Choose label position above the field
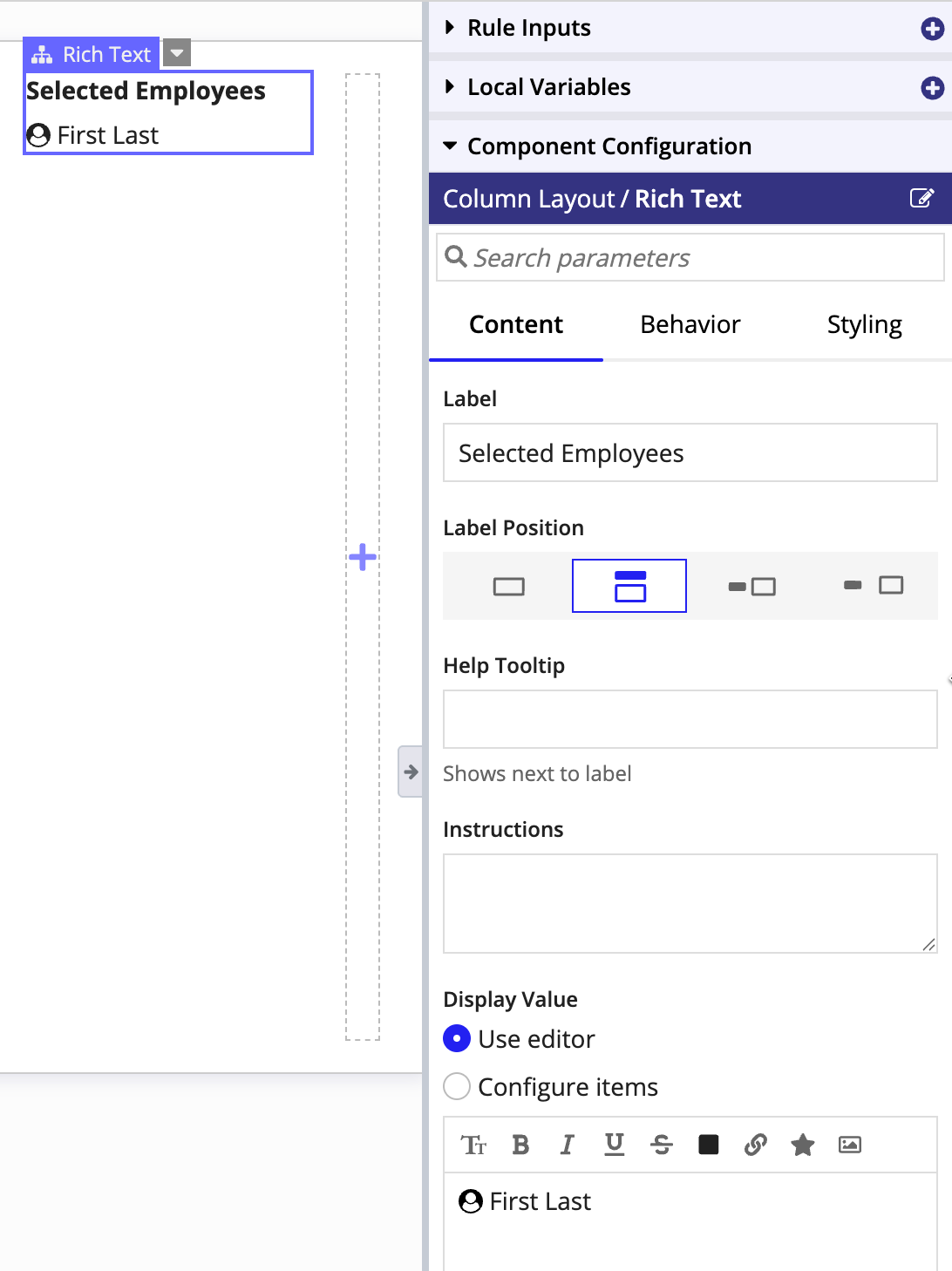952x1271 pixels. [629, 586]
